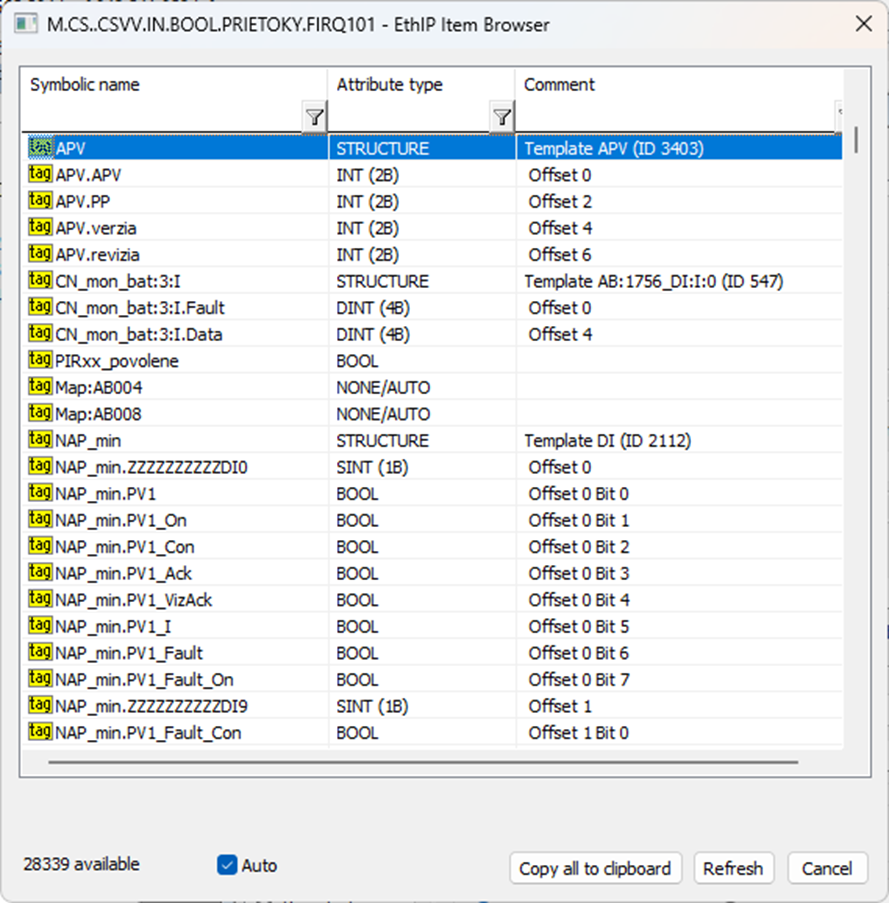Click the tag icon next to APV.PP

[41, 201]
